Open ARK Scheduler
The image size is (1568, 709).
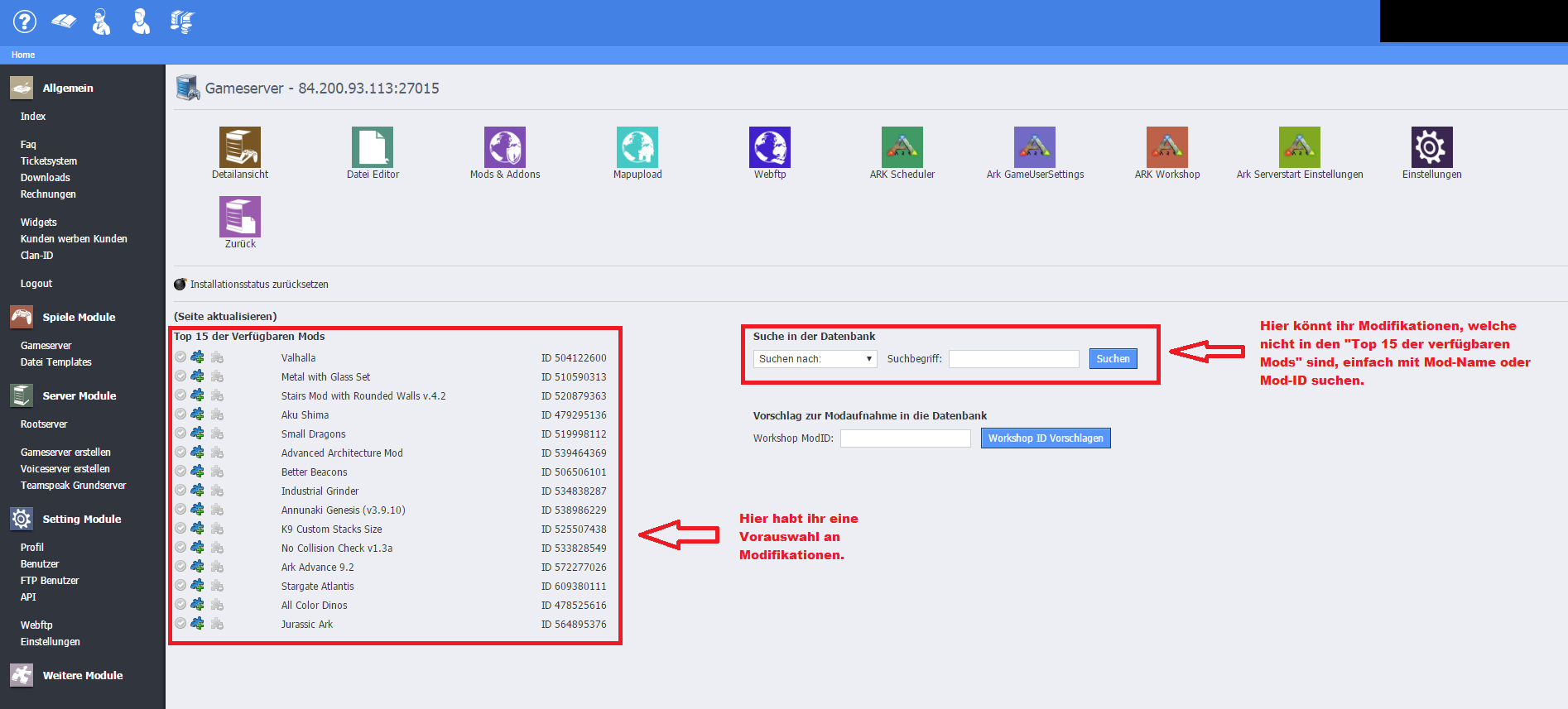pos(902,148)
